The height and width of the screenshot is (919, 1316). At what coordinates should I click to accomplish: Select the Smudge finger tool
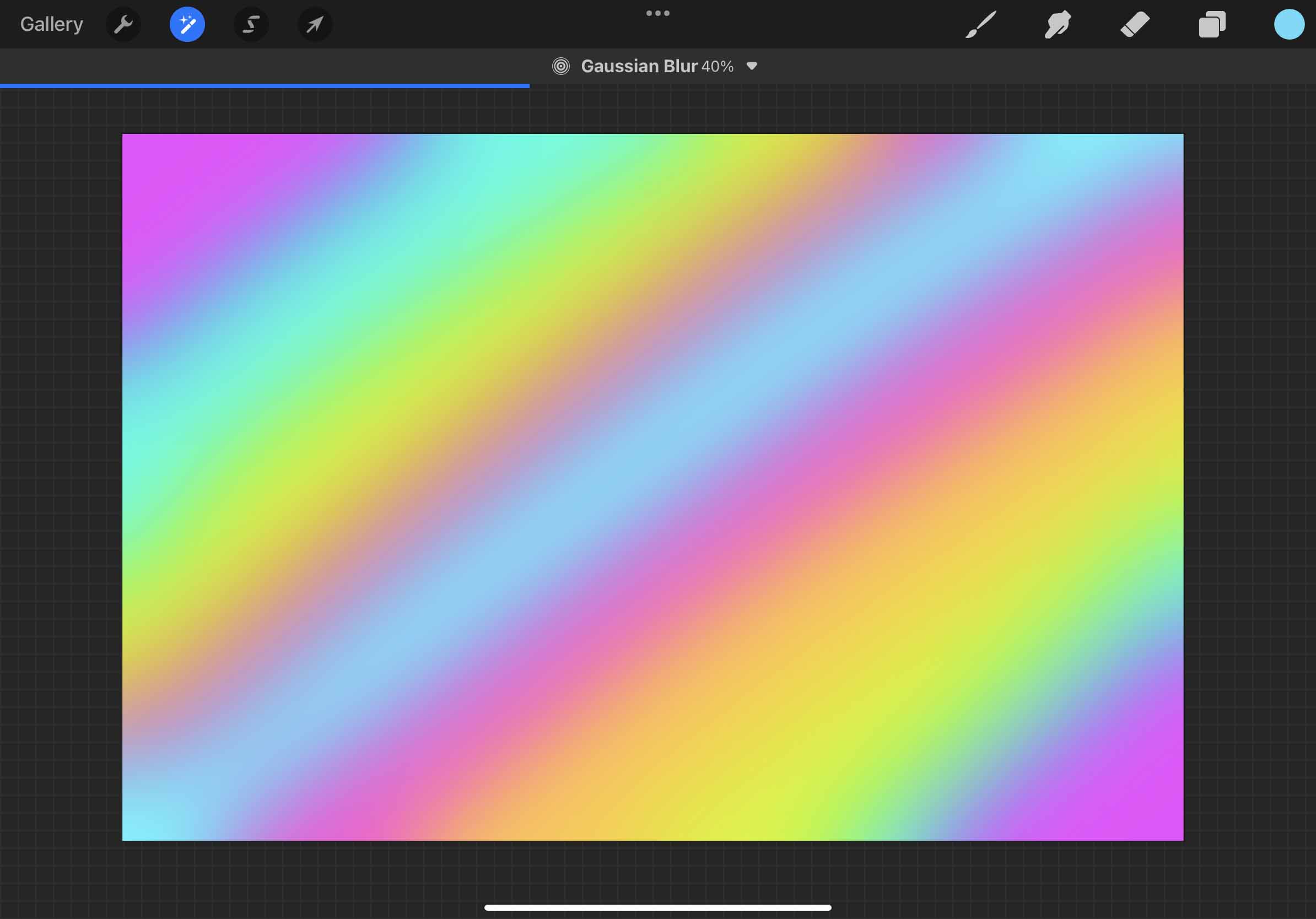pyautogui.click(x=1058, y=24)
